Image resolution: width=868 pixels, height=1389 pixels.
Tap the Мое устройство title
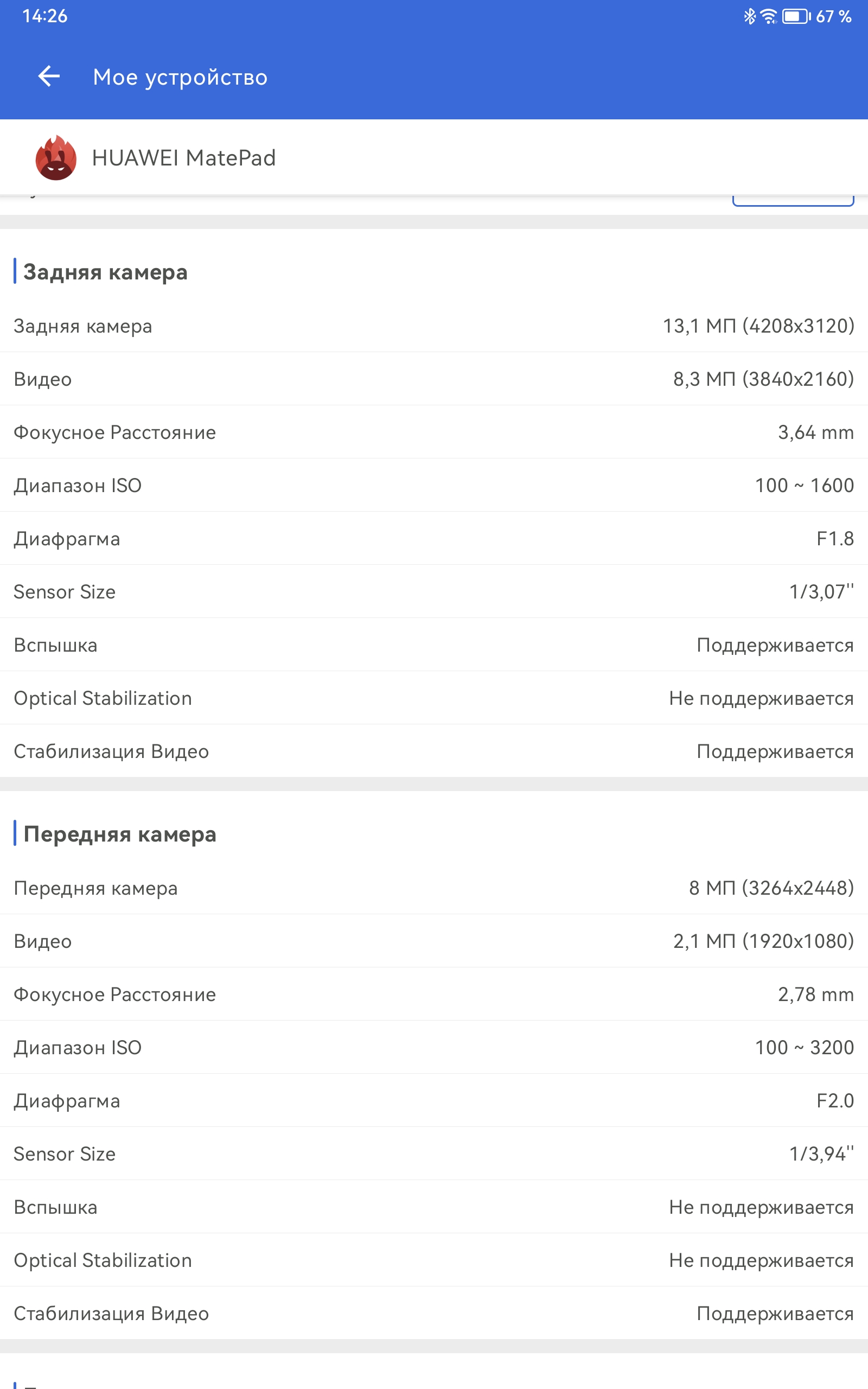point(180,77)
